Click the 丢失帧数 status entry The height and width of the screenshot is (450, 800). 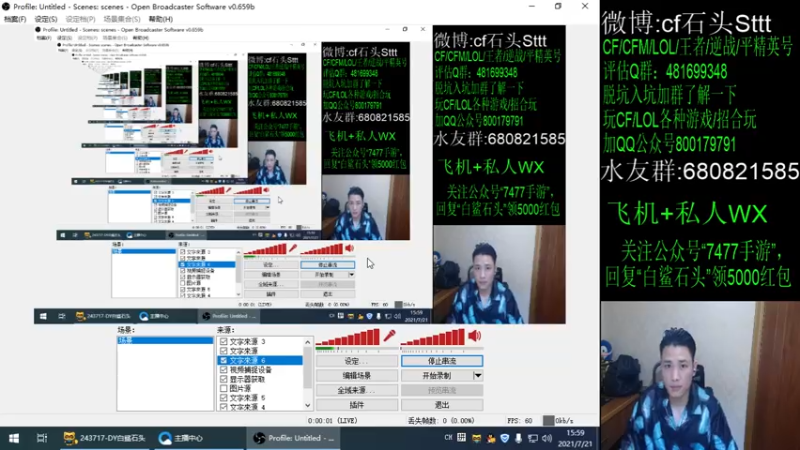(441, 421)
